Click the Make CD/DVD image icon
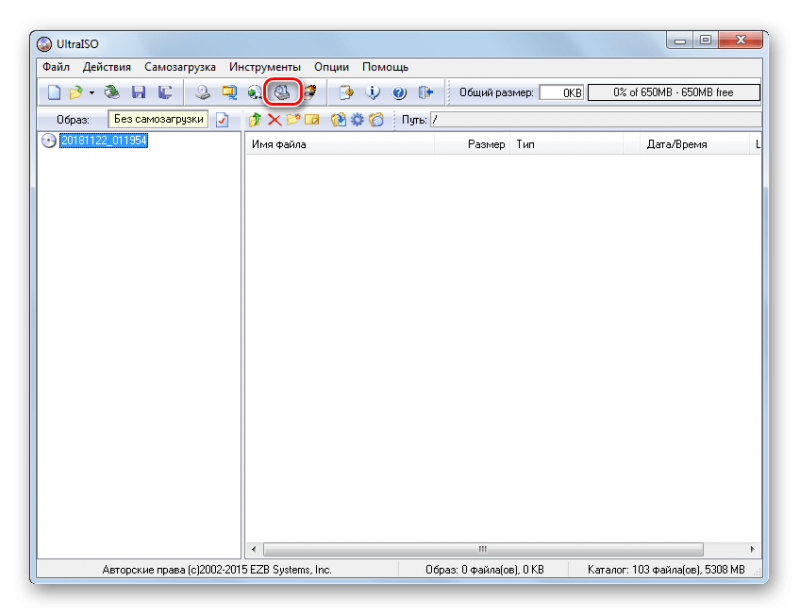This screenshot has height=615, width=800. pos(203,92)
